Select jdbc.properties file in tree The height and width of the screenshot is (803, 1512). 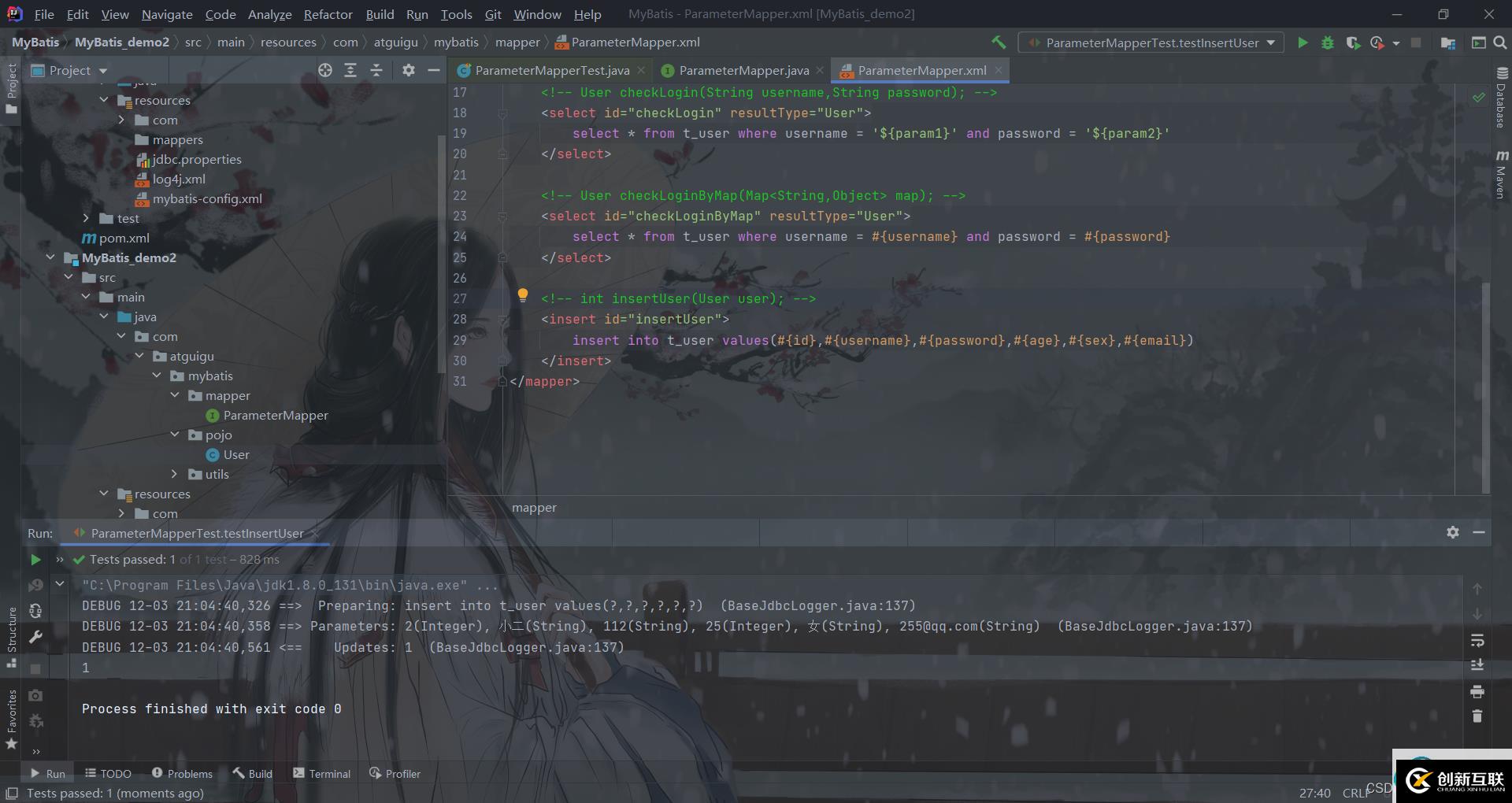pos(197,159)
